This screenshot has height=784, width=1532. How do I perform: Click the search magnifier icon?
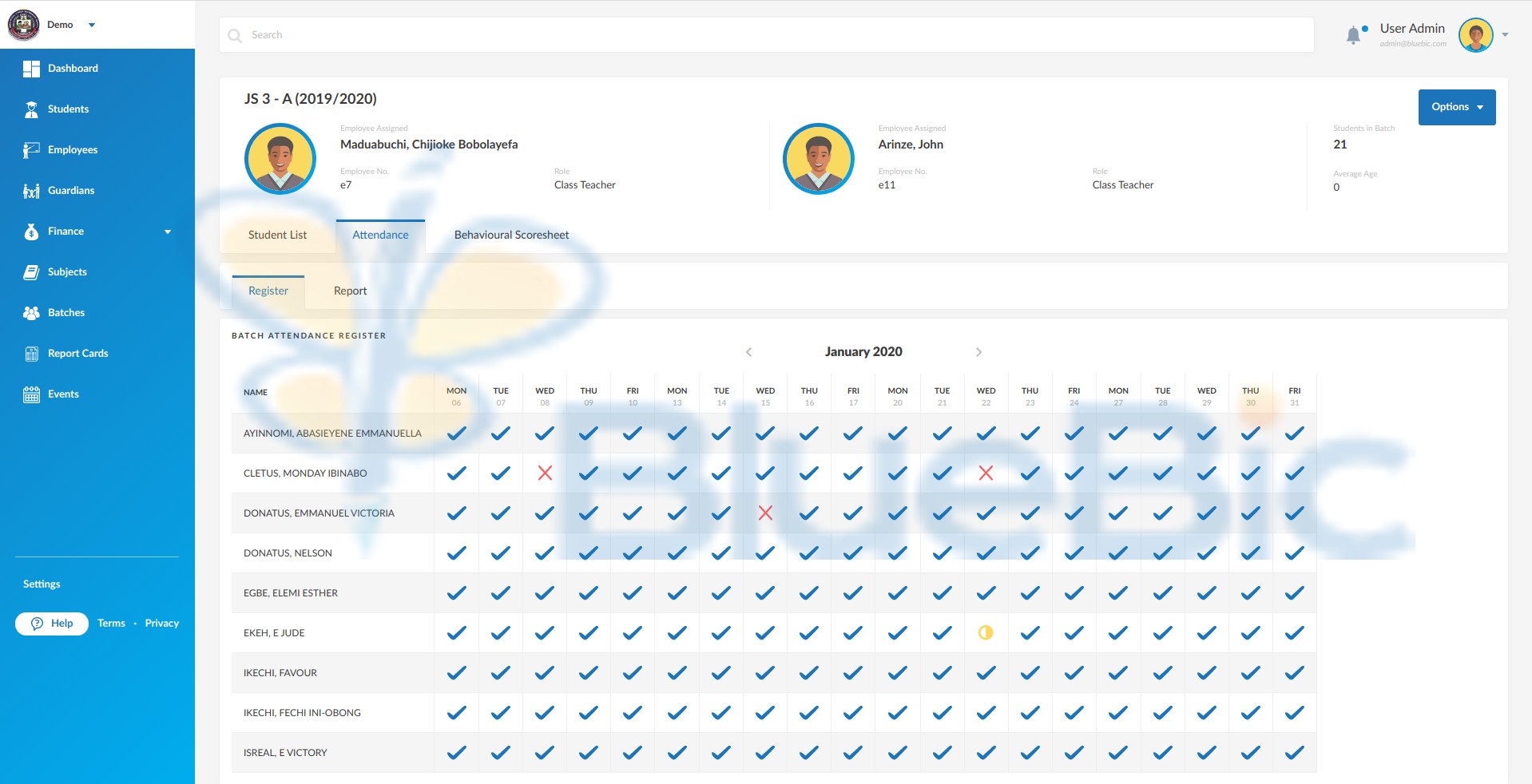coord(235,35)
